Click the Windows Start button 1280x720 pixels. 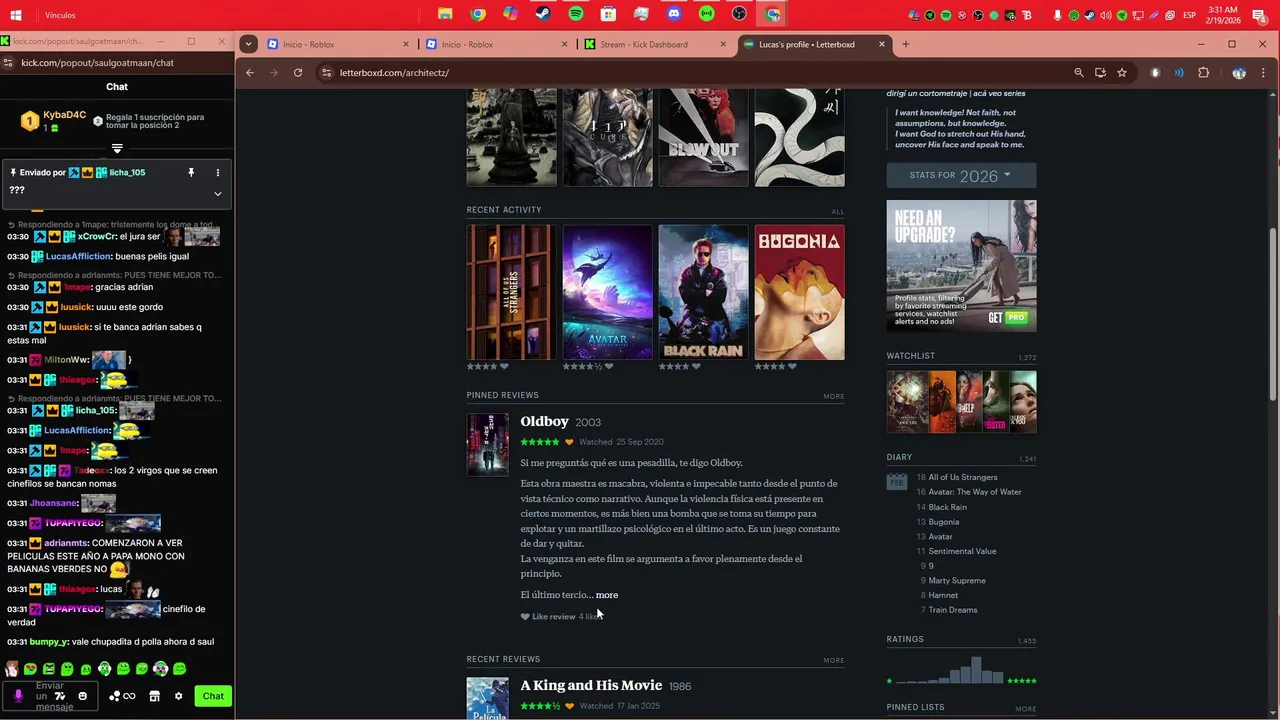click(16, 15)
